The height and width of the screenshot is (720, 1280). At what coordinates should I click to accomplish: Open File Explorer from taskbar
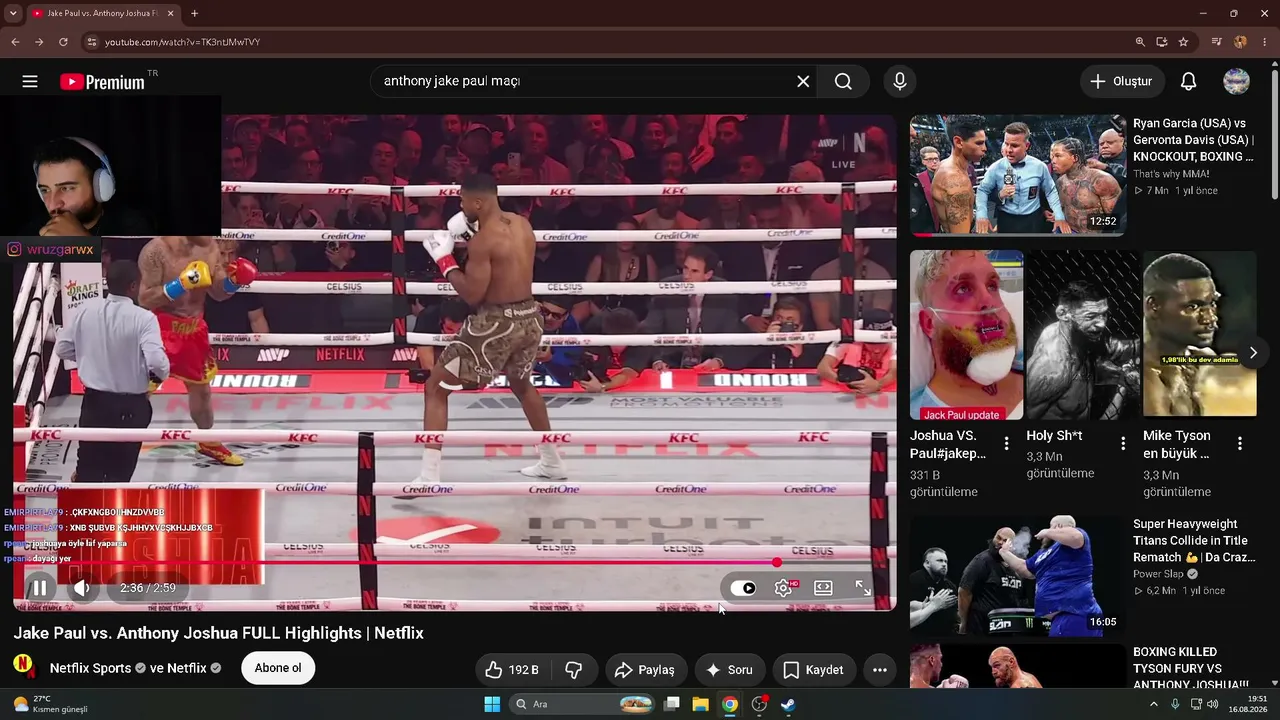(x=700, y=704)
